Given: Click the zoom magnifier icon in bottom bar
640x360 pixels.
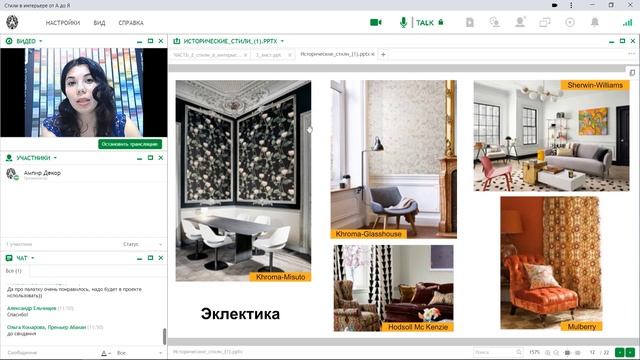Looking at the screenshot, I should pos(556,353).
